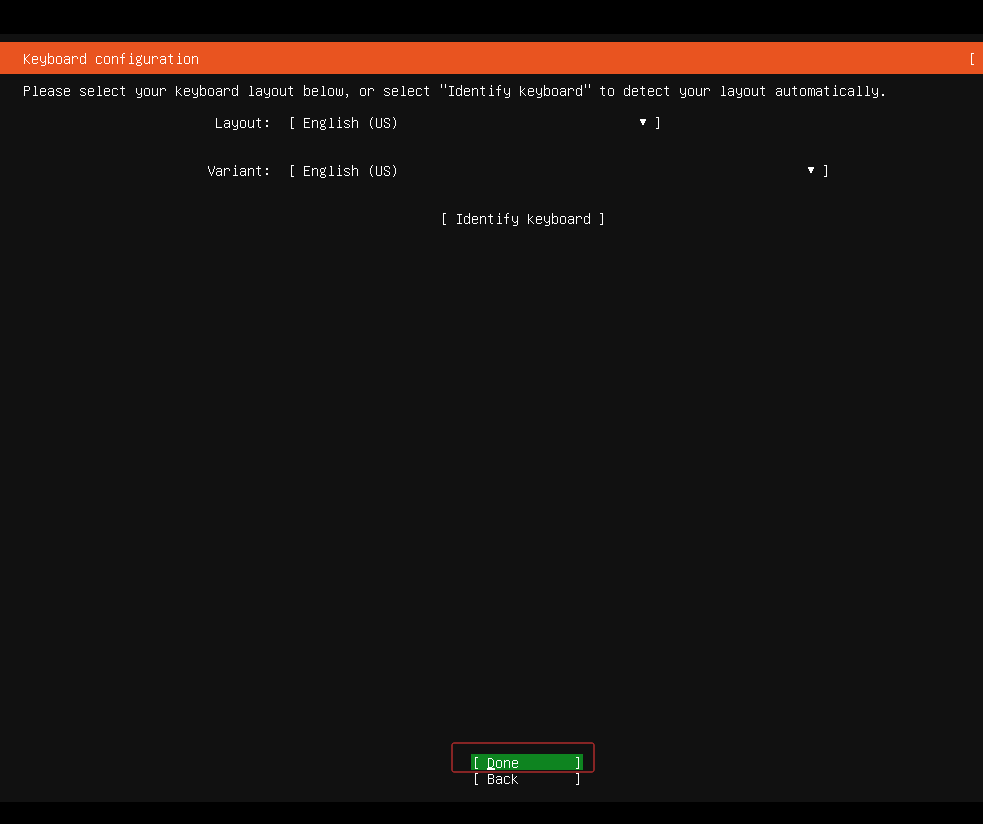Click the highlighted Done button
The width and height of the screenshot is (983, 824).
point(522,762)
